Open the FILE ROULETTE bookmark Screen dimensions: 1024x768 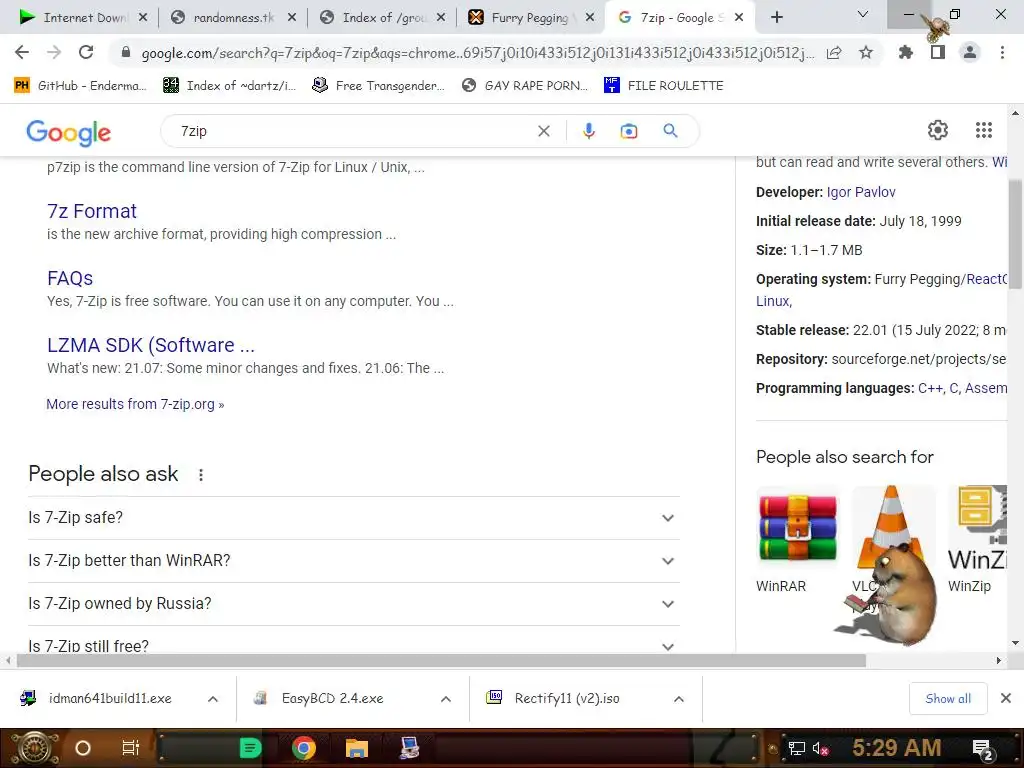[664, 86]
